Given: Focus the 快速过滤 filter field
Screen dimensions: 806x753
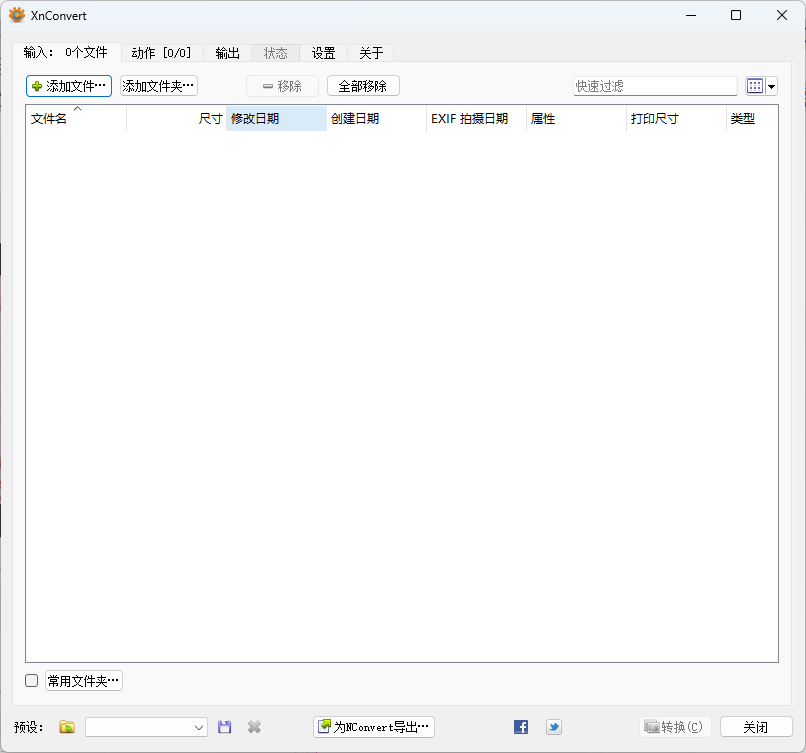Looking at the screenshot, I should [x=655, y=87].
